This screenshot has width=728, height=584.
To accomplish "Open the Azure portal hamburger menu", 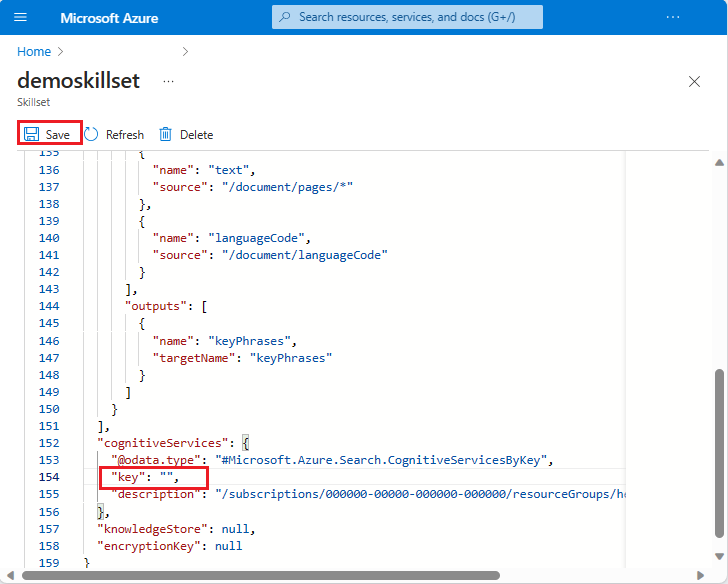I will (20, 18).
